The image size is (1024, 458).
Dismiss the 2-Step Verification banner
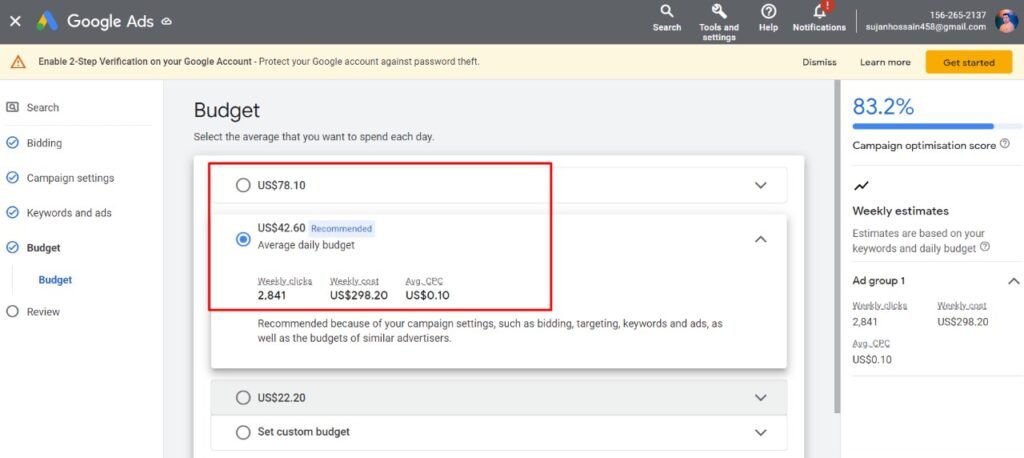[818, 62]
